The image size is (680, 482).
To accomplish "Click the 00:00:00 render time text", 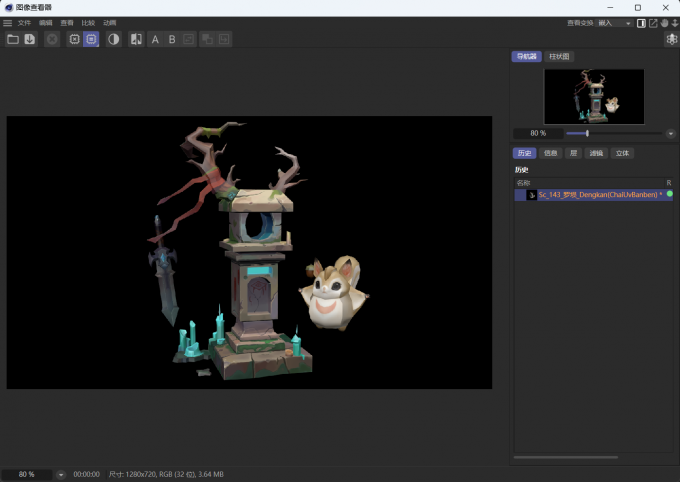I will 86,475.
